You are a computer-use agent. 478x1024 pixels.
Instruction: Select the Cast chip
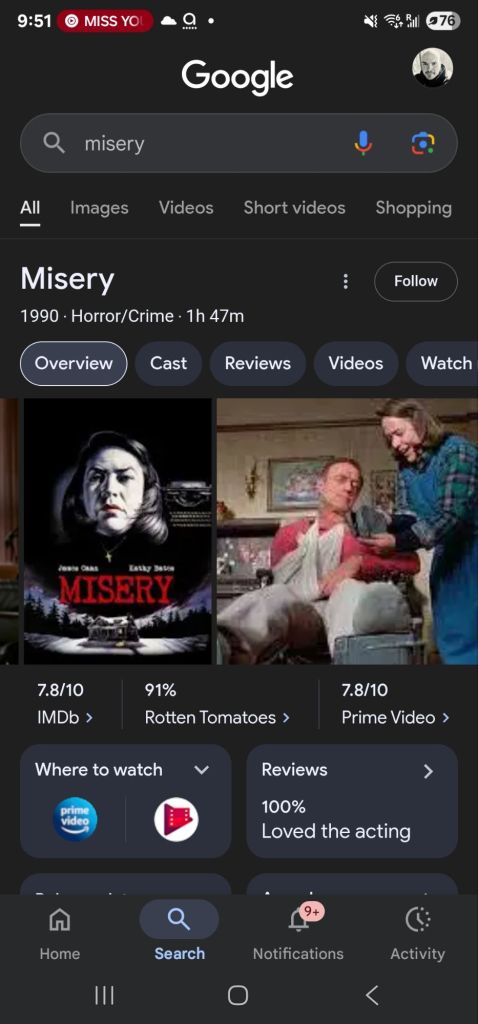[x=168, y=363]
